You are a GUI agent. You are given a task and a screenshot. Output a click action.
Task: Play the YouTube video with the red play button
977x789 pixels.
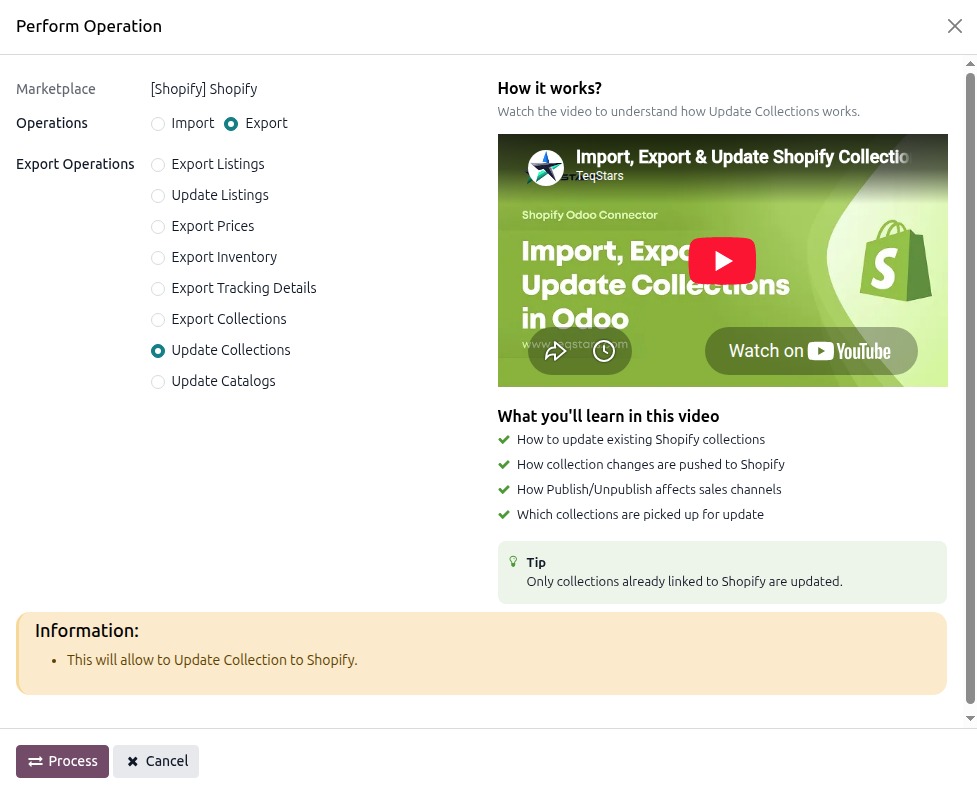(722, 261)
